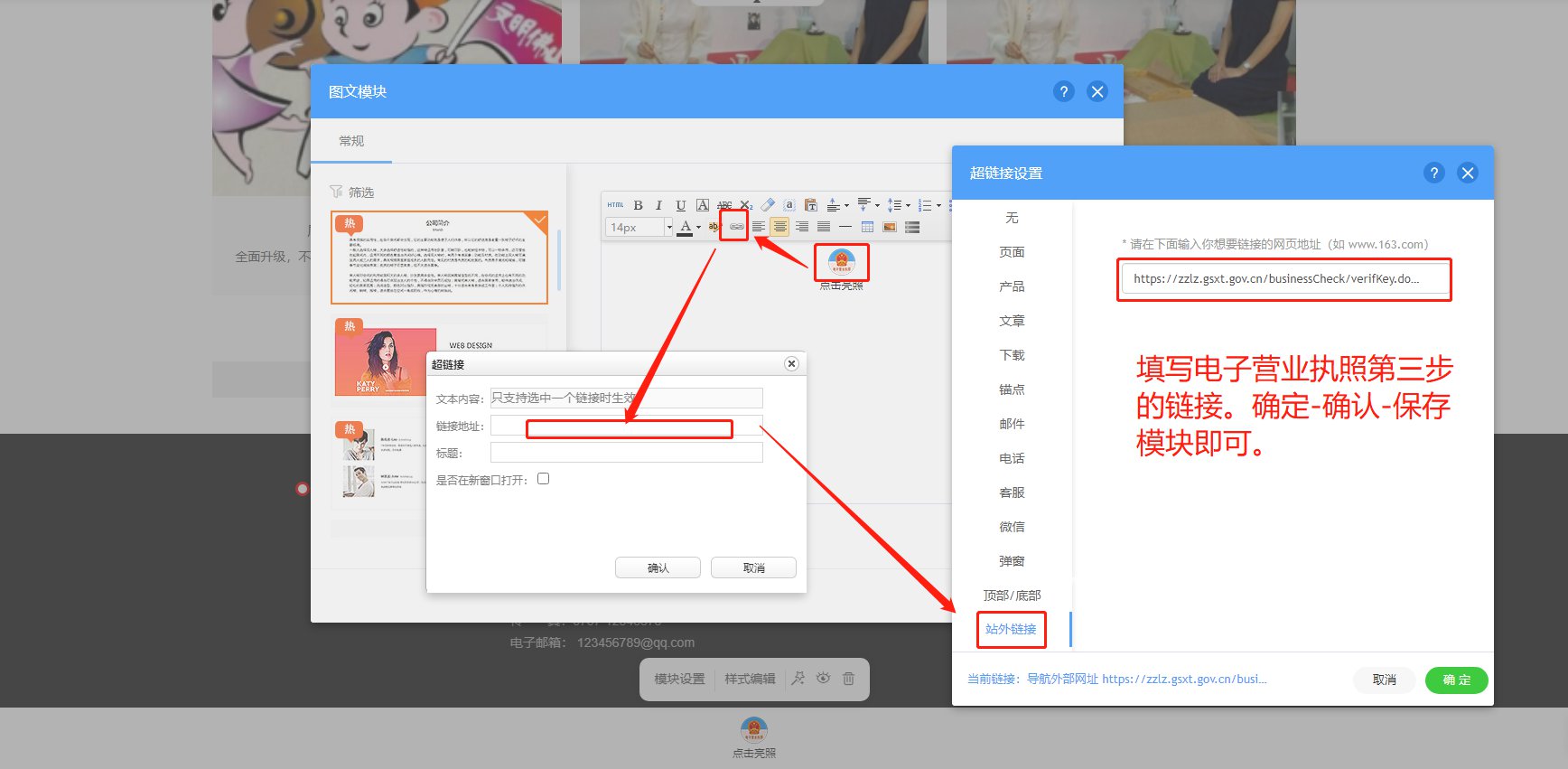Confirm with the green 确定 button

[1456, 680]
